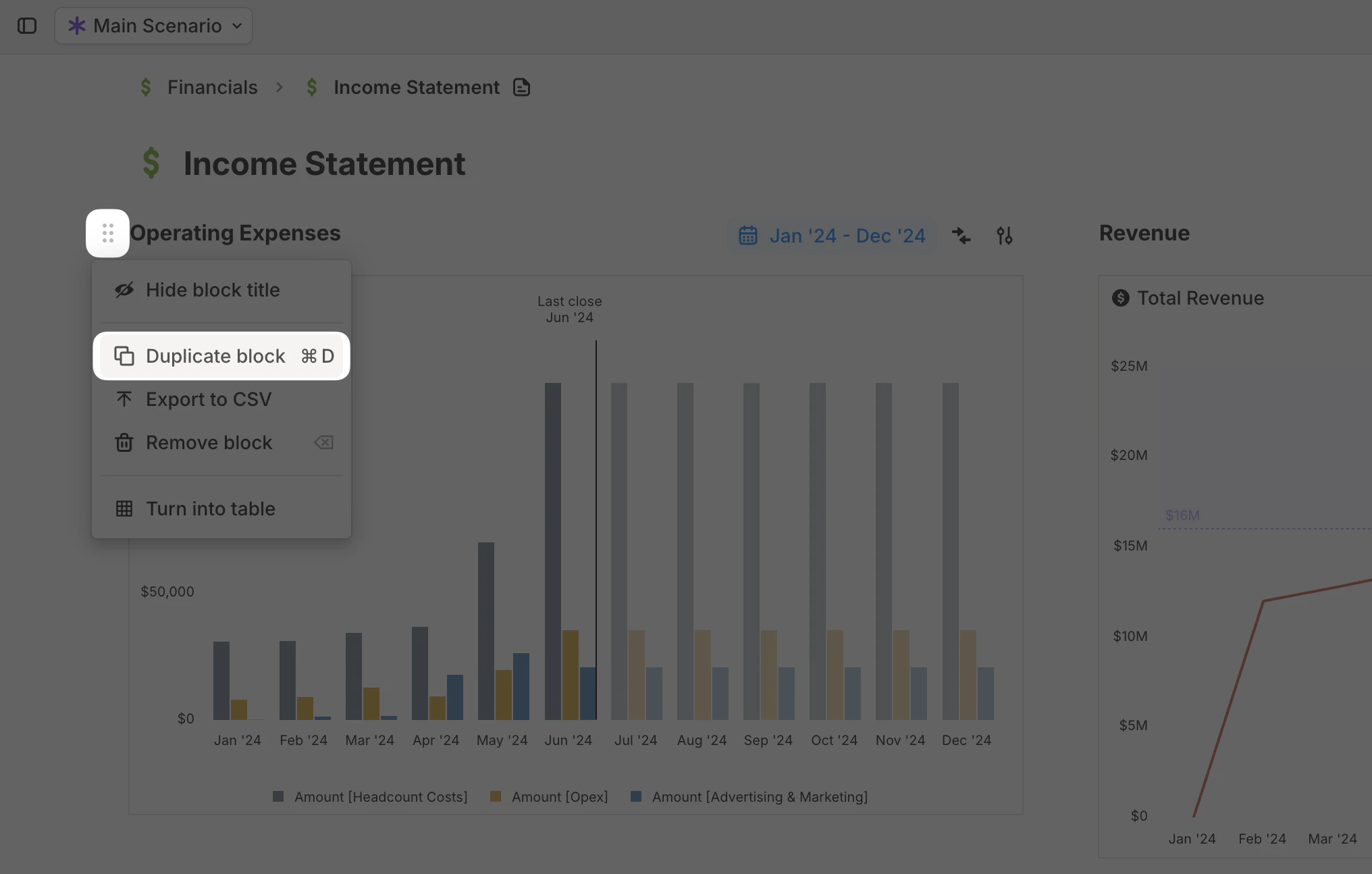
Task: Click Remove block in context menu
Action: (209, 442)
